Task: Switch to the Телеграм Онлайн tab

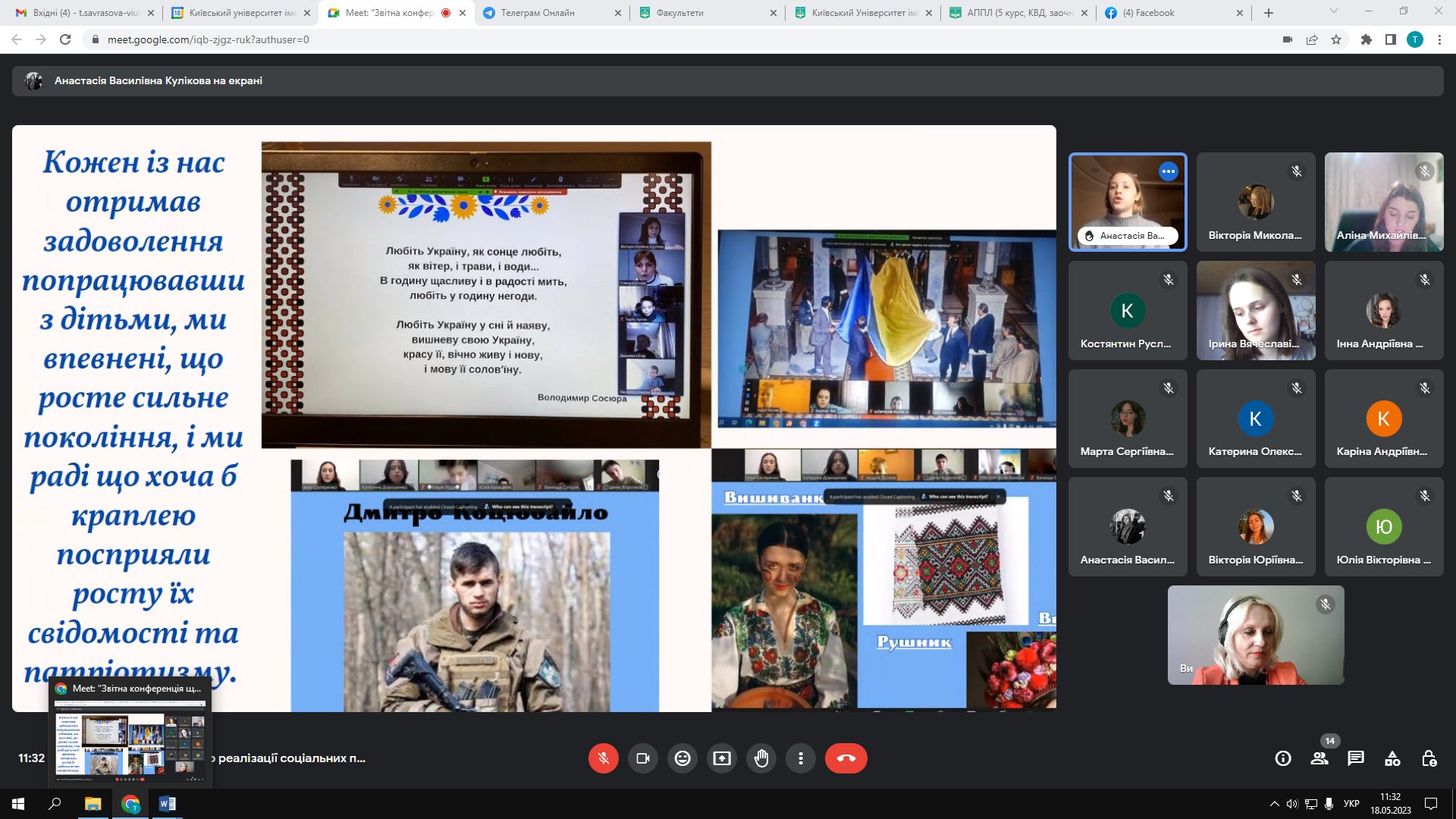Action: [x=537, y=13]
